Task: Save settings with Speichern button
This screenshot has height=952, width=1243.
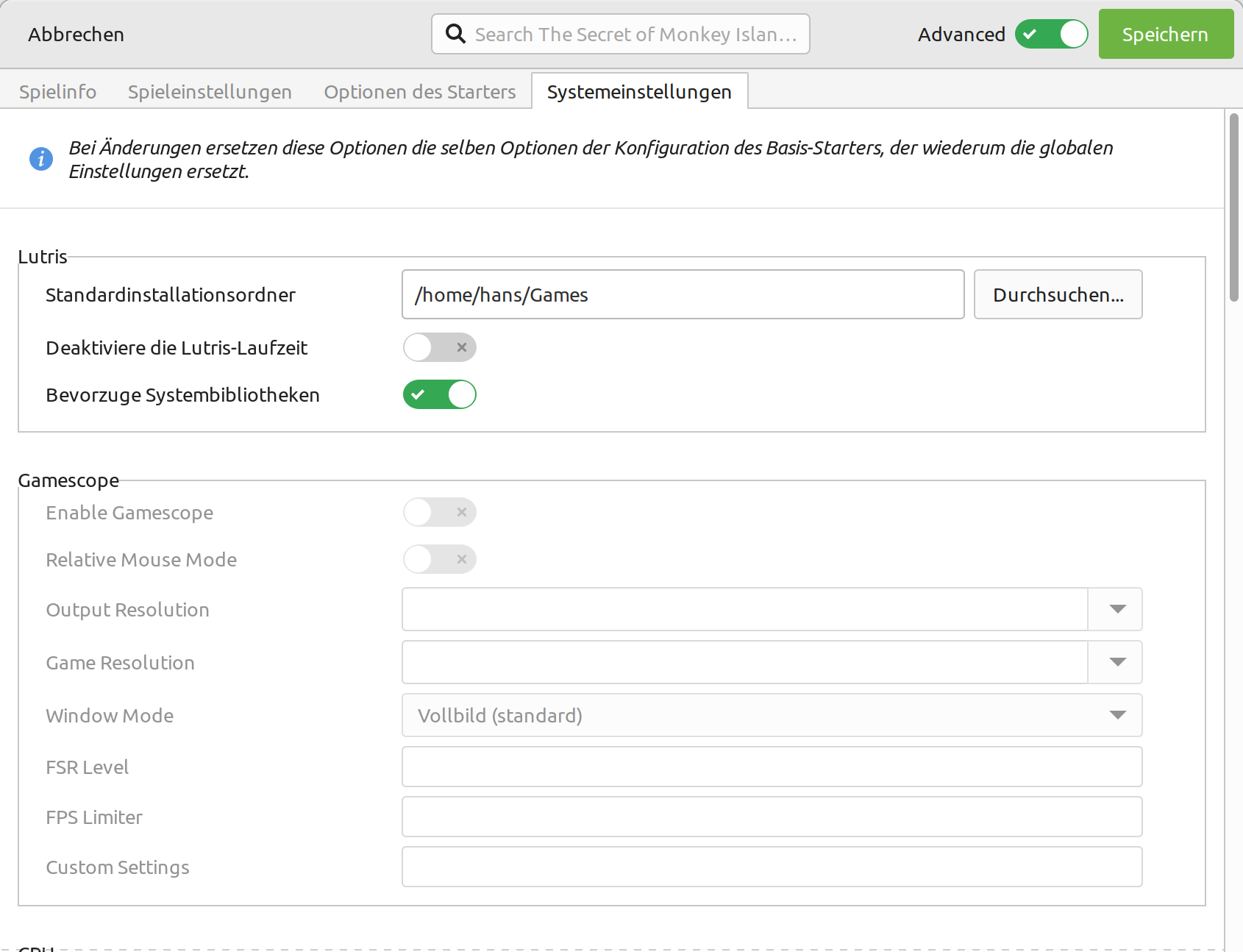Action: click(1166, 34)
